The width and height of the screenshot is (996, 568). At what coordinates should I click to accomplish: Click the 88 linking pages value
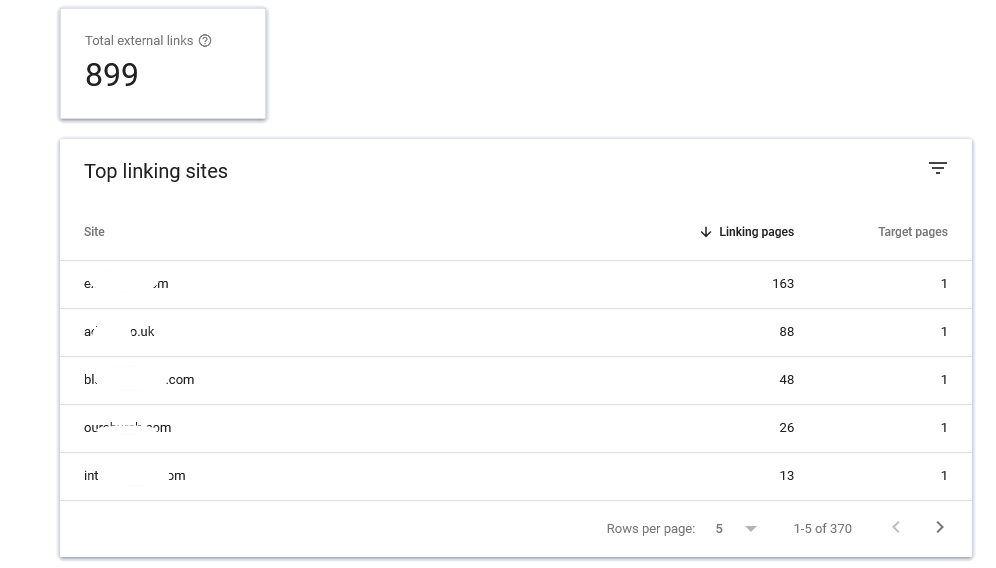(786, 332)
